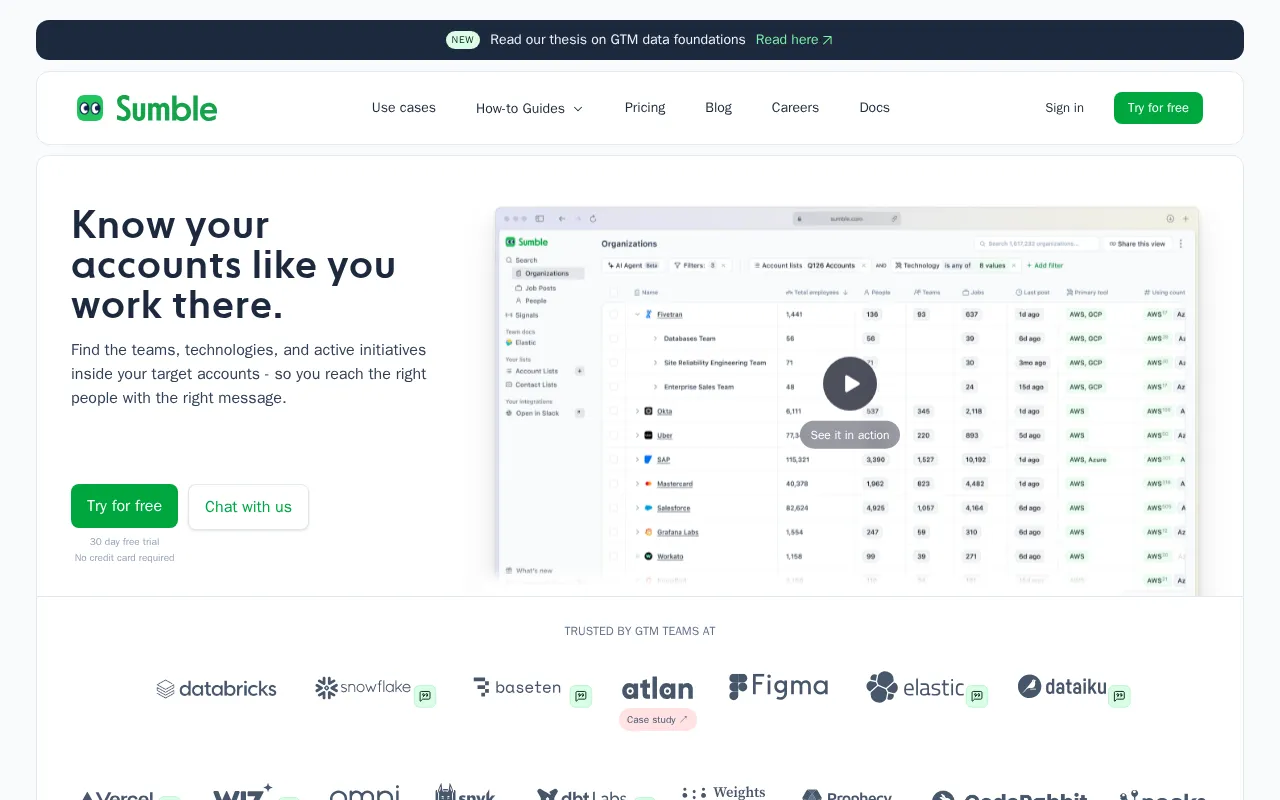Expand the How-to Guides chevron

click(578, 109)
